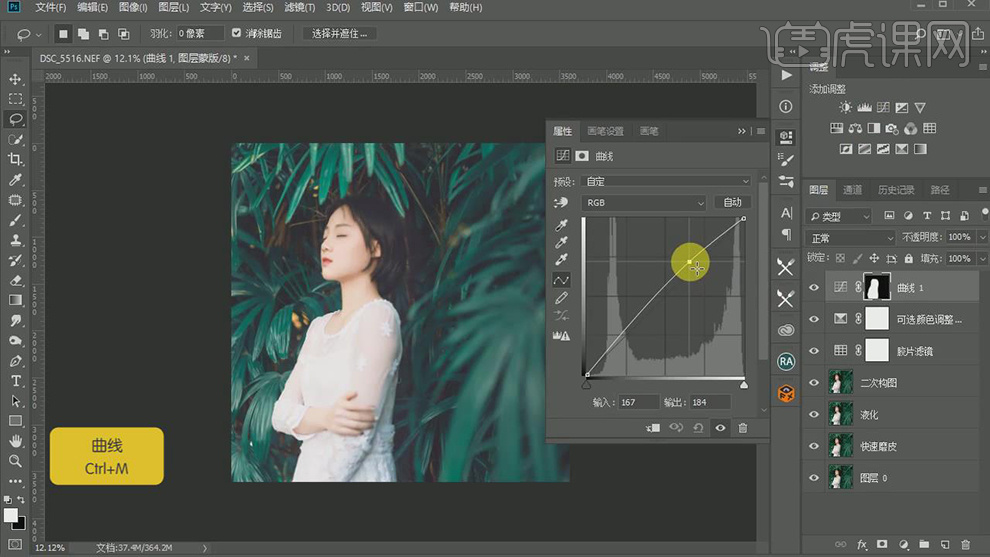This screenshot has width=990, height=557.
Task: Delete layer via Layers panel trash icon
Action: [965, 544]
